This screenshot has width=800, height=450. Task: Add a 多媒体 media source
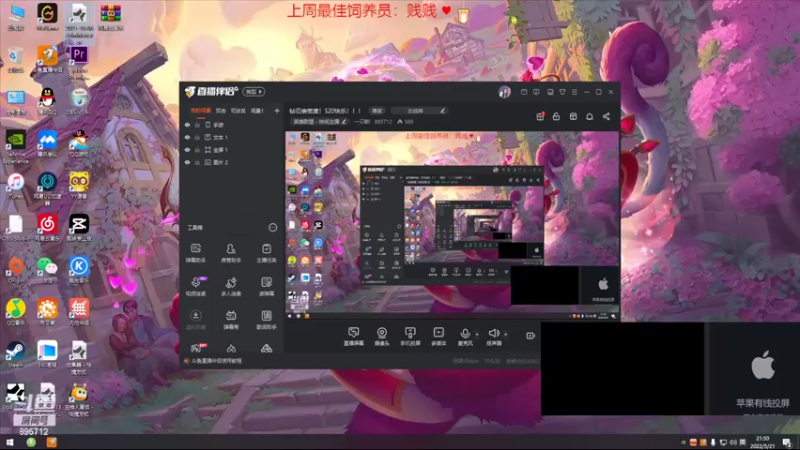coord(438,336)
